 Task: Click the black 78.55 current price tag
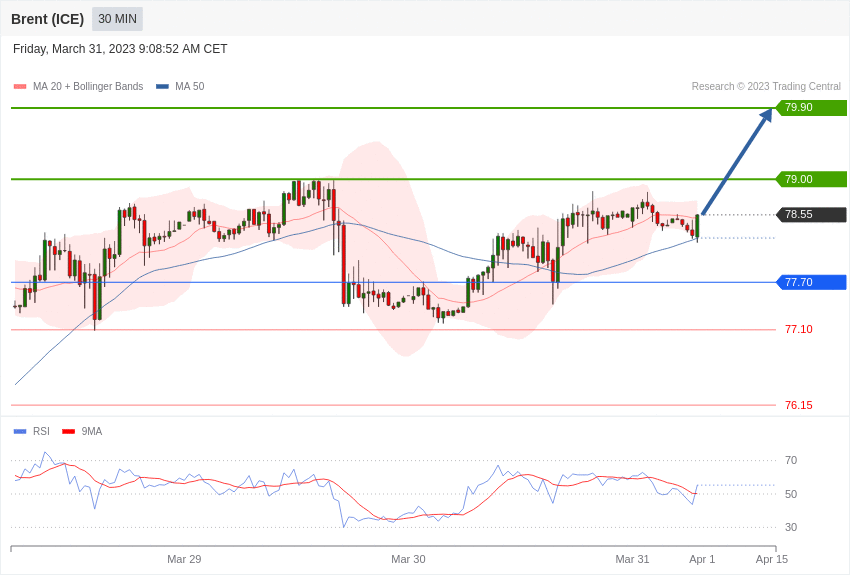click(x=812, y=215)
